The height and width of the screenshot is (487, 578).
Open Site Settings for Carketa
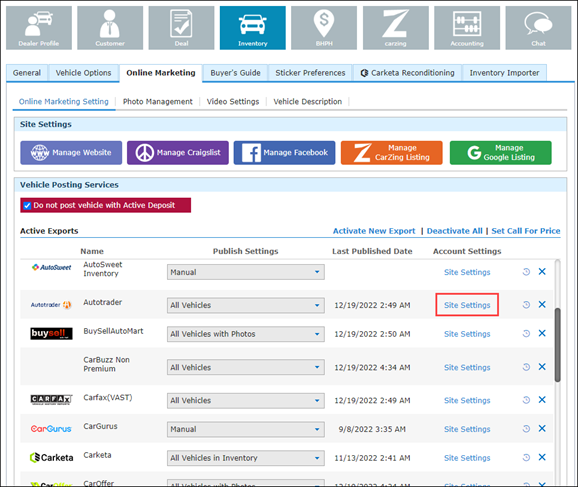pyautogui.click(x=467, y=458)
